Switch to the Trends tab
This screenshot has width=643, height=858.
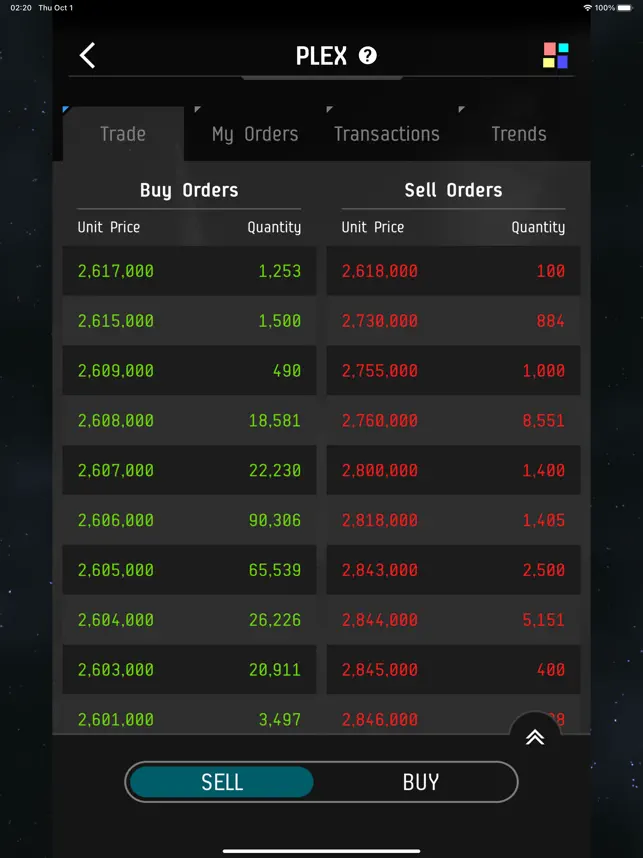[x=519, y=134]
